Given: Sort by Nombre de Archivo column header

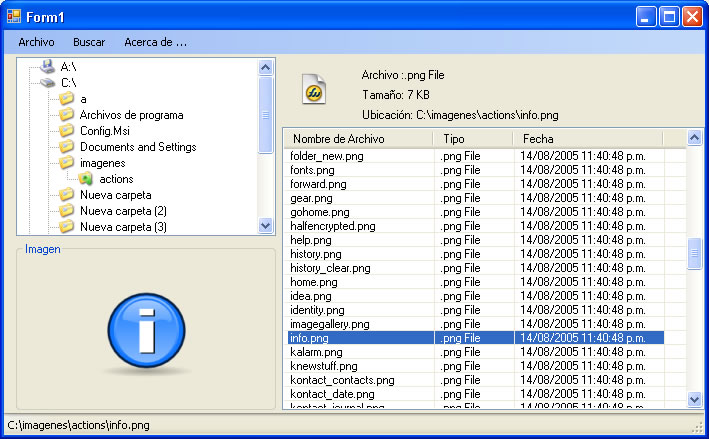Looking at the screenshot, I should click(x=338, y=139).
